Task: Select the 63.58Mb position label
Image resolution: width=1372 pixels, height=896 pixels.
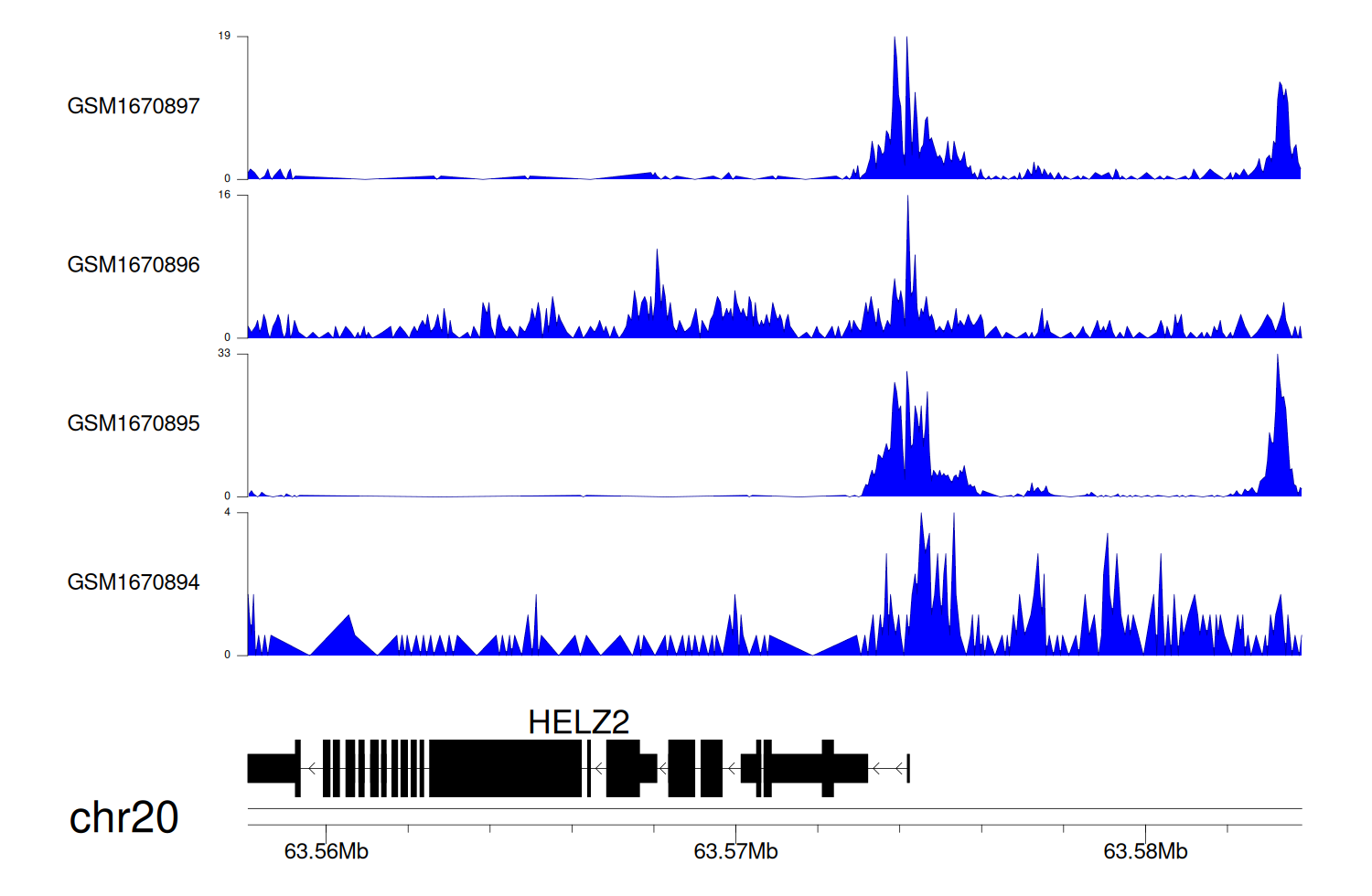Action: pyautogui.click(x=1145, y=852)
